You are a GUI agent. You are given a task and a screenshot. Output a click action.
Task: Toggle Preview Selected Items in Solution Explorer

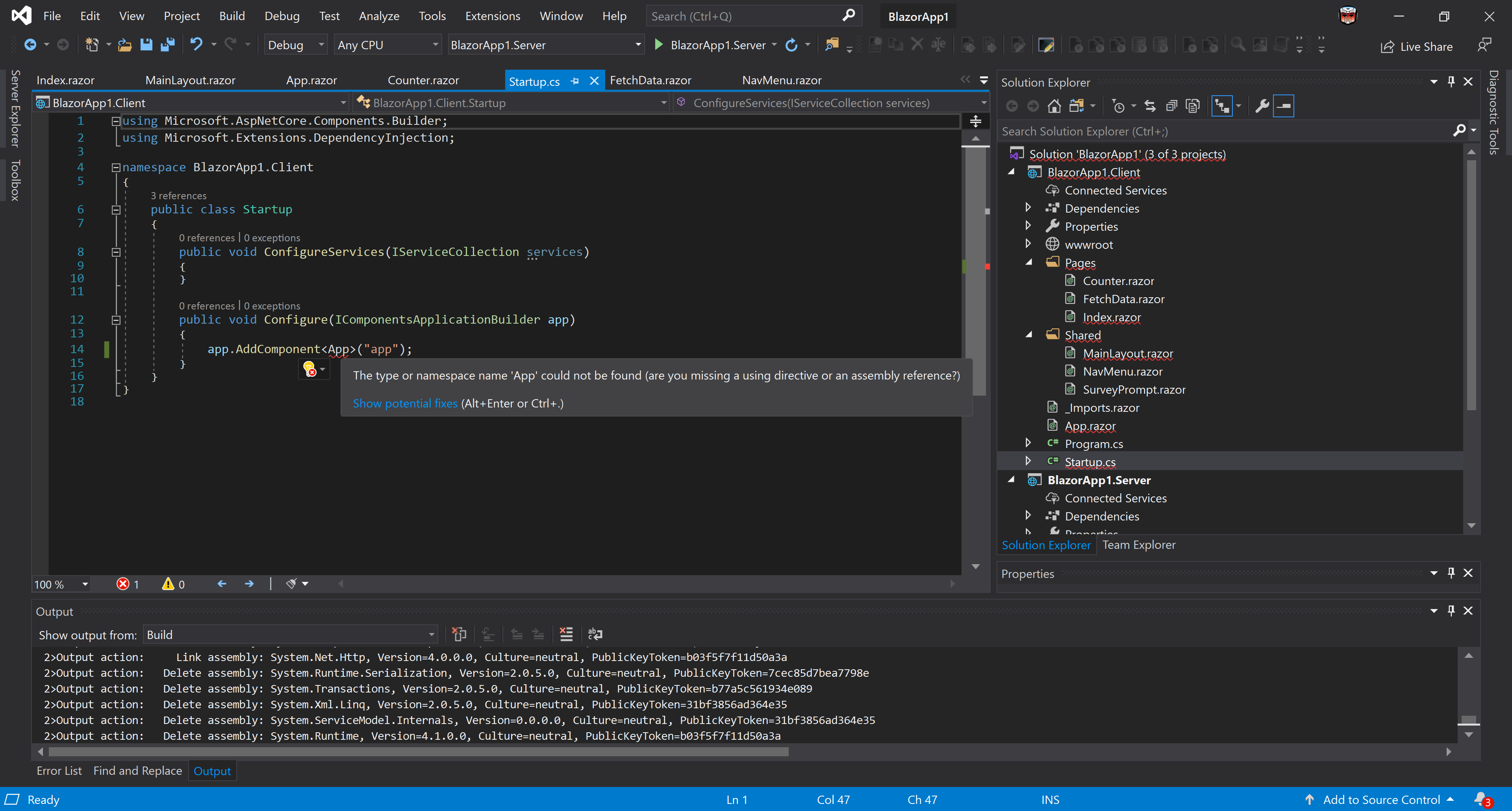(x=1284, y=106)
